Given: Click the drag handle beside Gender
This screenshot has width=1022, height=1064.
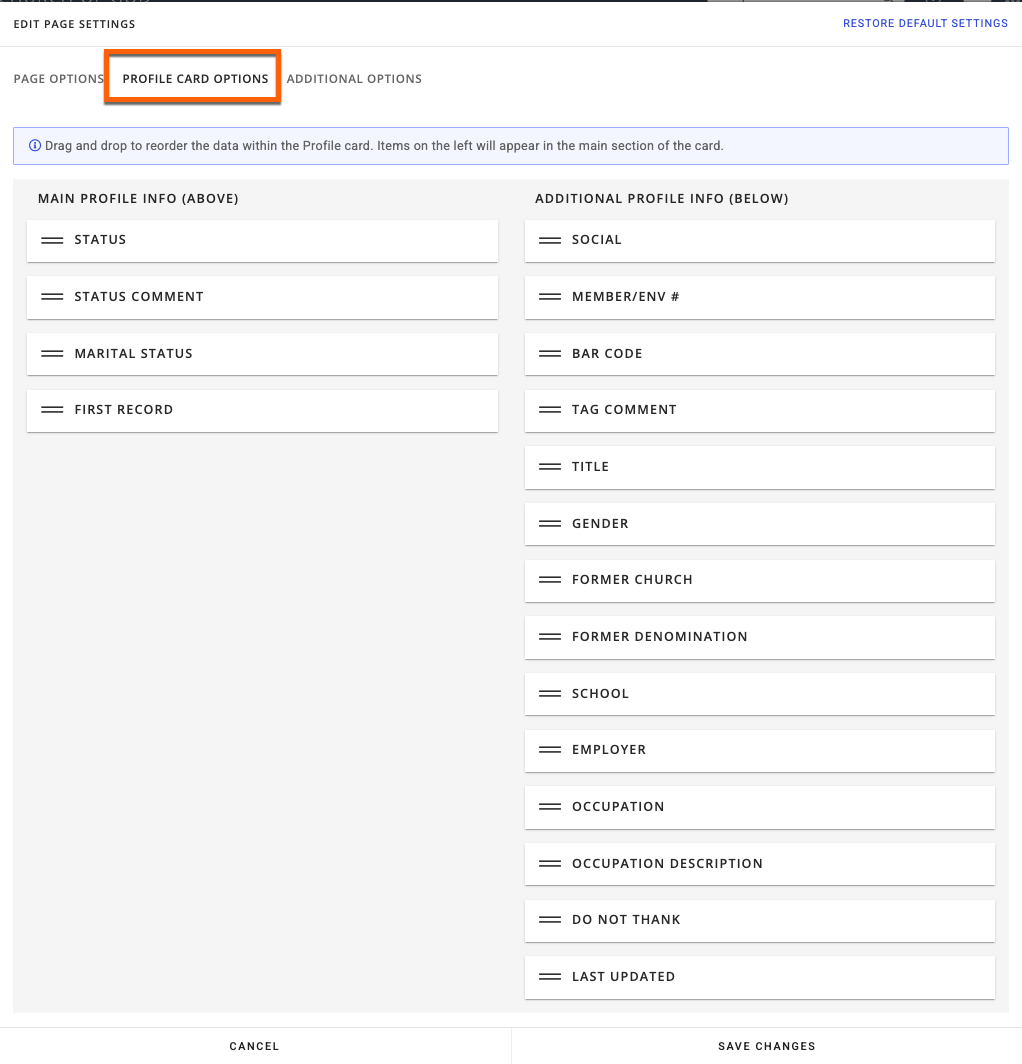Looking at the screenshot, I should (x=550, y=524).
